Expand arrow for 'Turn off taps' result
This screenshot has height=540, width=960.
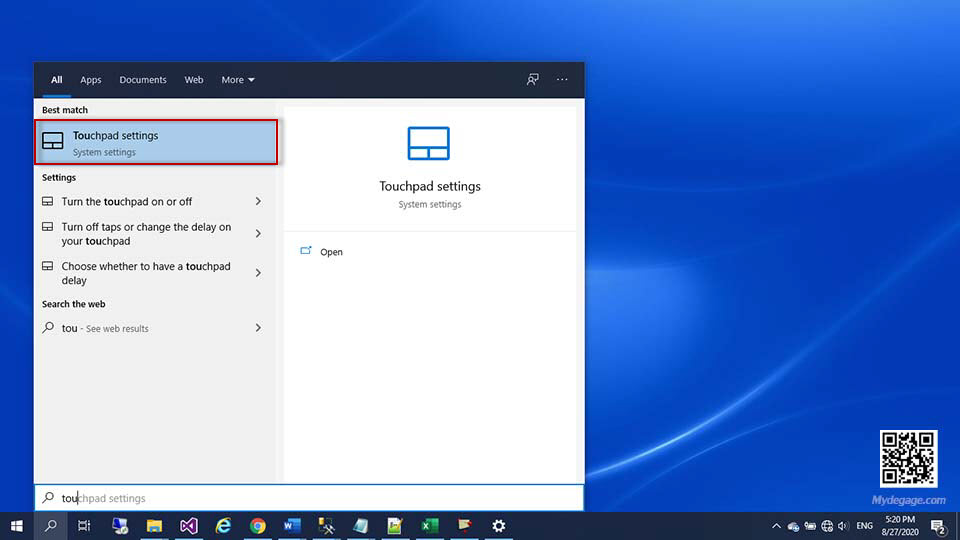258,234
